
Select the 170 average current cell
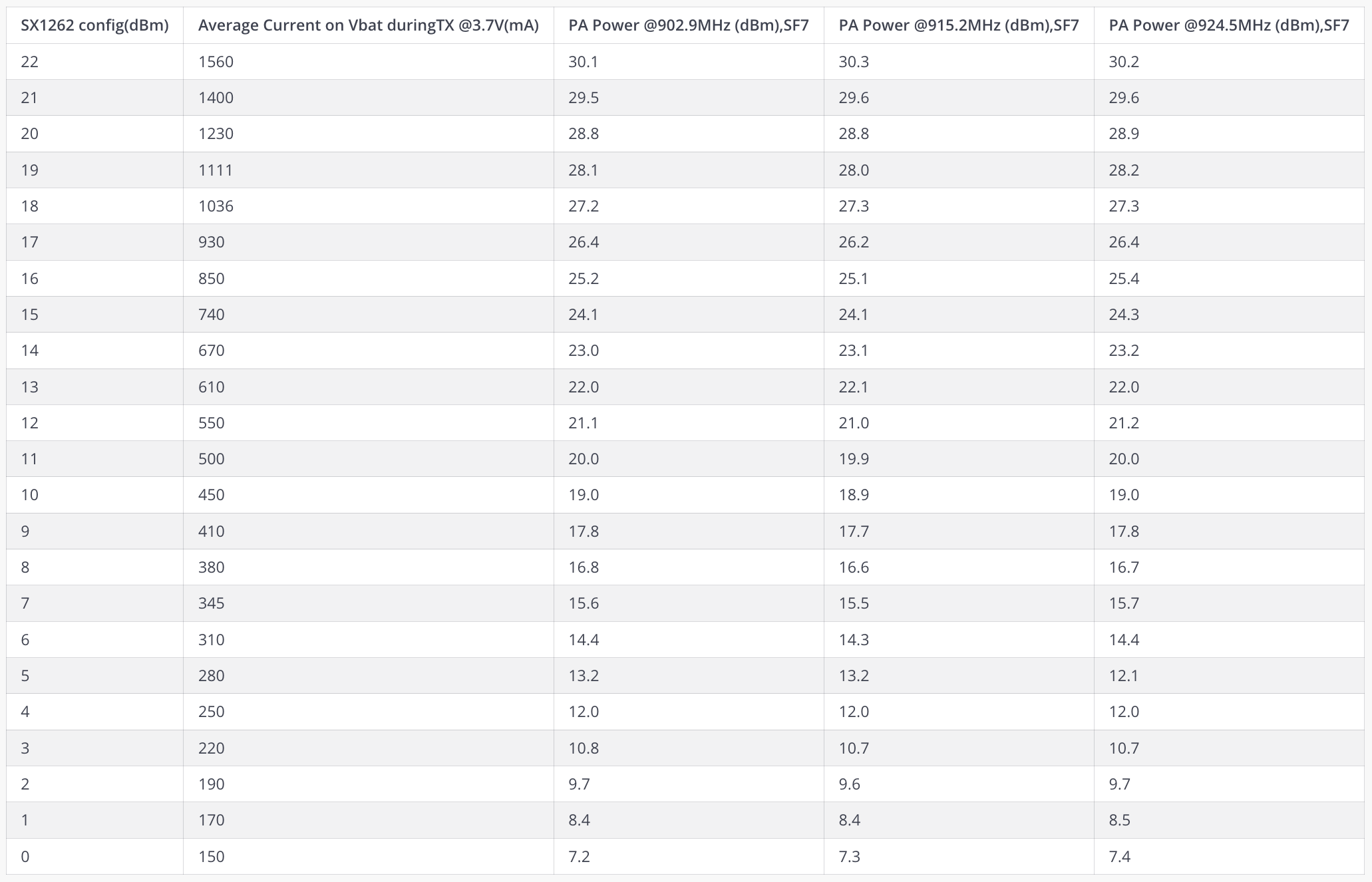click(211, 820)
